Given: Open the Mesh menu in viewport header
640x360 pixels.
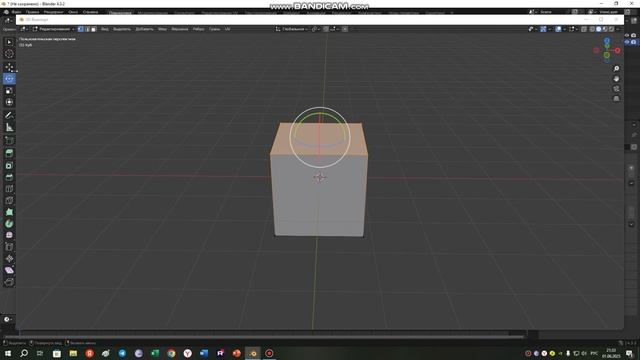Looking at the screenshot, I should (x=162, y=29).
